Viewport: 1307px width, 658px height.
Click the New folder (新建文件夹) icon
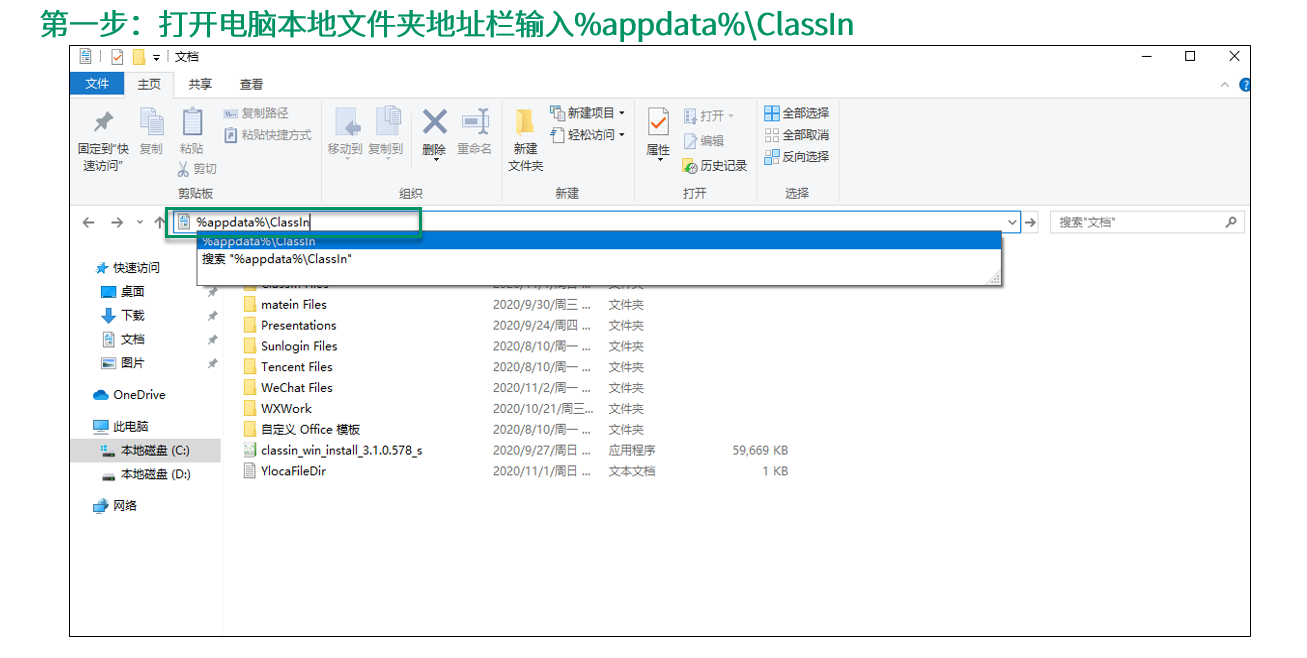[525, 122]
